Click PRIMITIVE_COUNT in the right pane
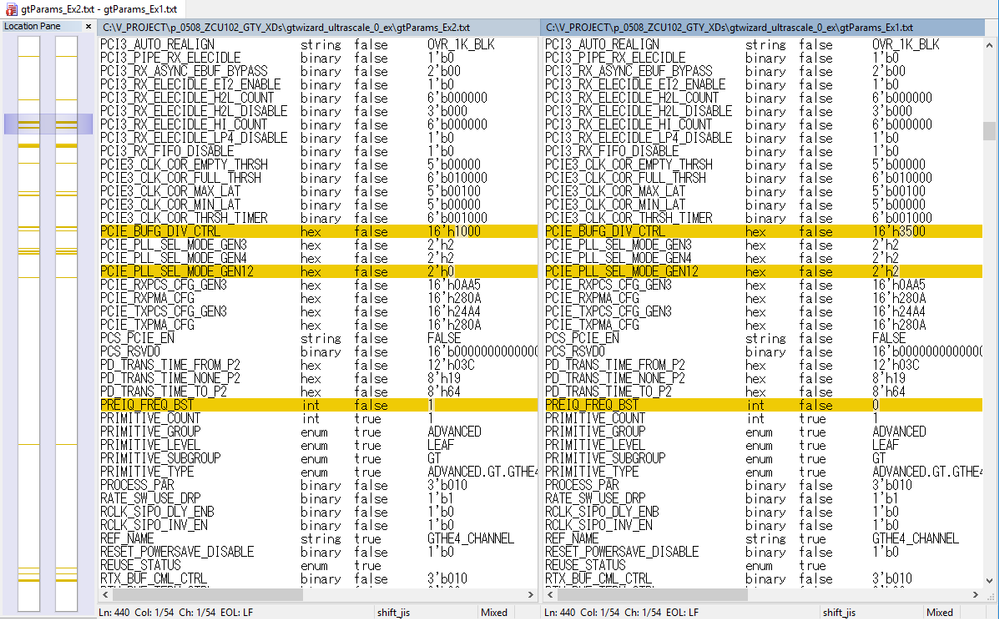Image resolution: width=999 pixels, height=619 pixels. (x=595, y=418)
